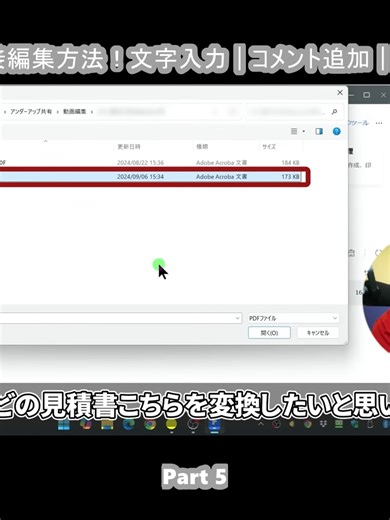Expand the chevron after 動画編集 in the path
The image size is (390, 520).
click(x=92, y=112)
